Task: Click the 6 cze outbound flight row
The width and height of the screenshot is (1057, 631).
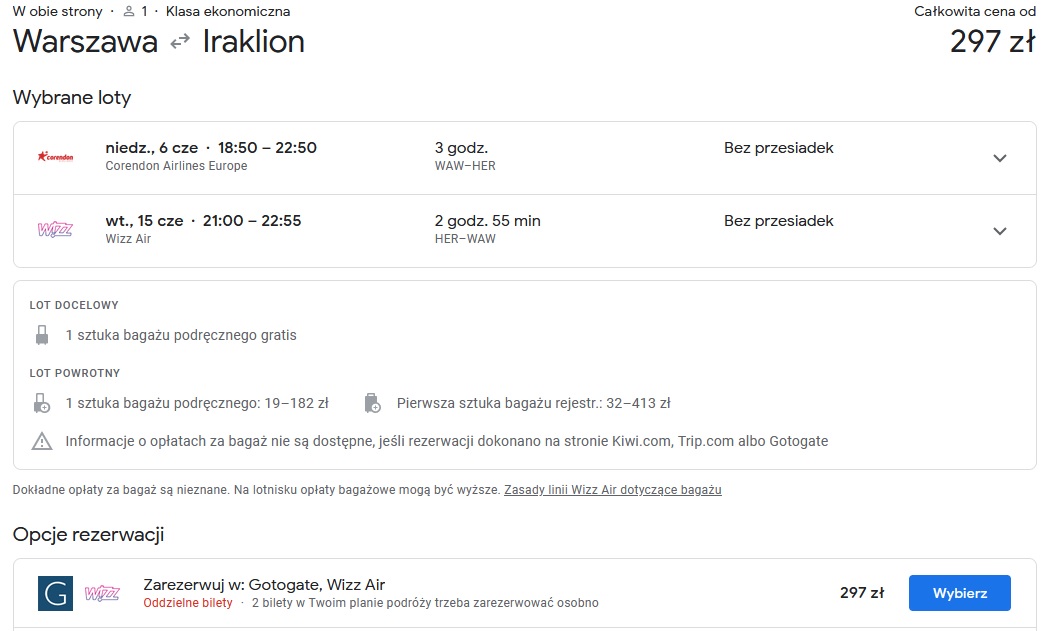Action: tap(524, 158)
